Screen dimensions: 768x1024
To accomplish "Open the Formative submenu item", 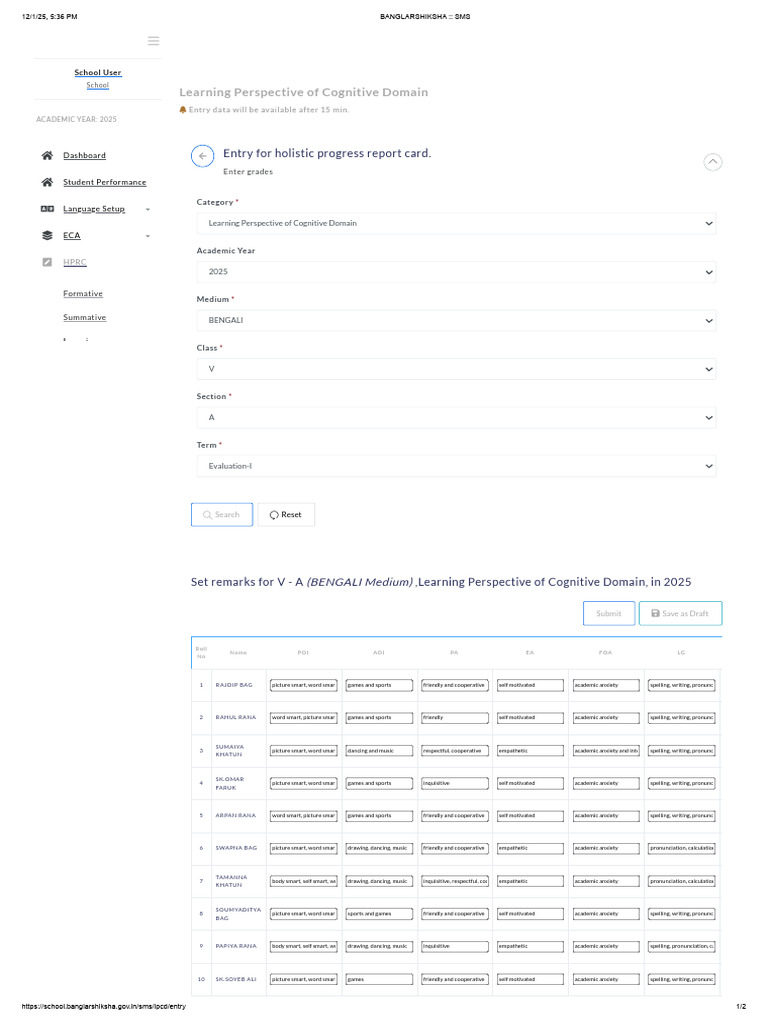I will click(x=83, y=294).
